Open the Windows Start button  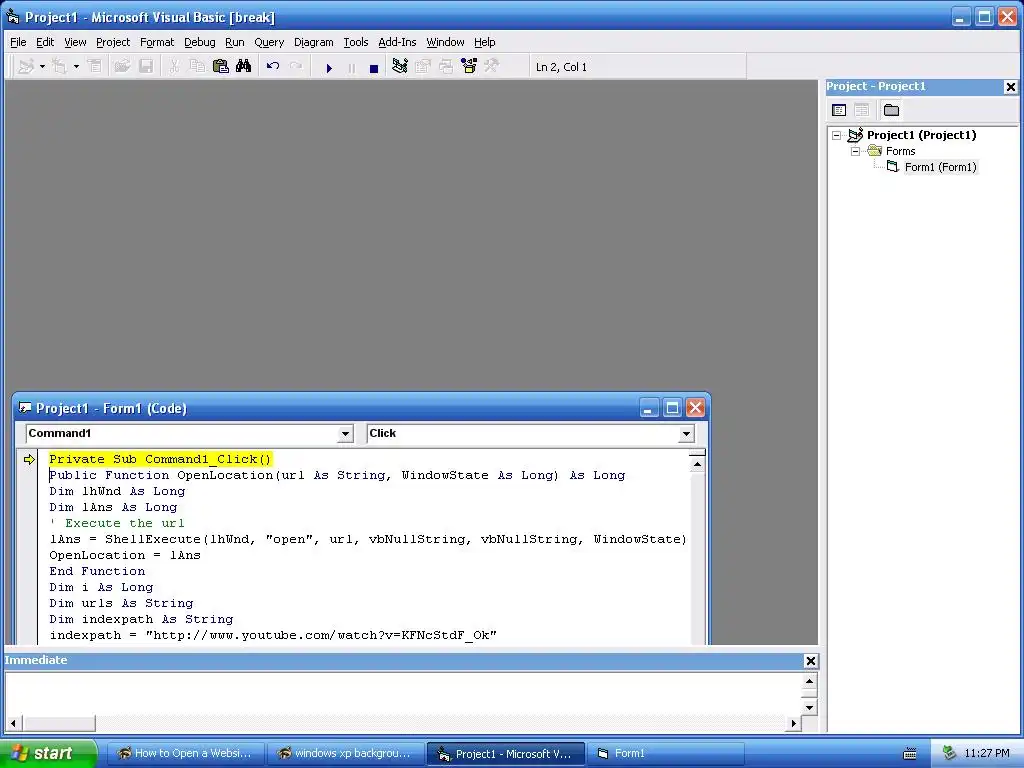coord(47,753)
